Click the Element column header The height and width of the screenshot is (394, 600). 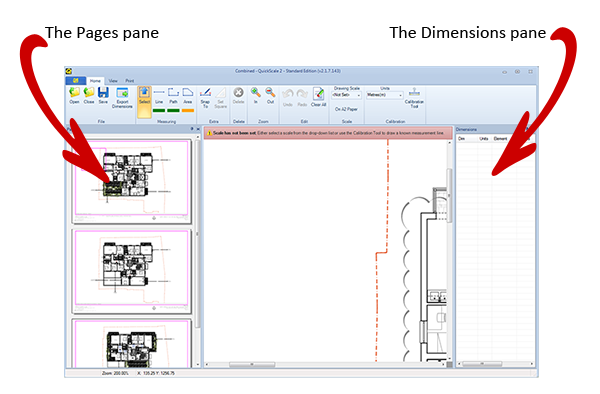(x=500, y=138)
